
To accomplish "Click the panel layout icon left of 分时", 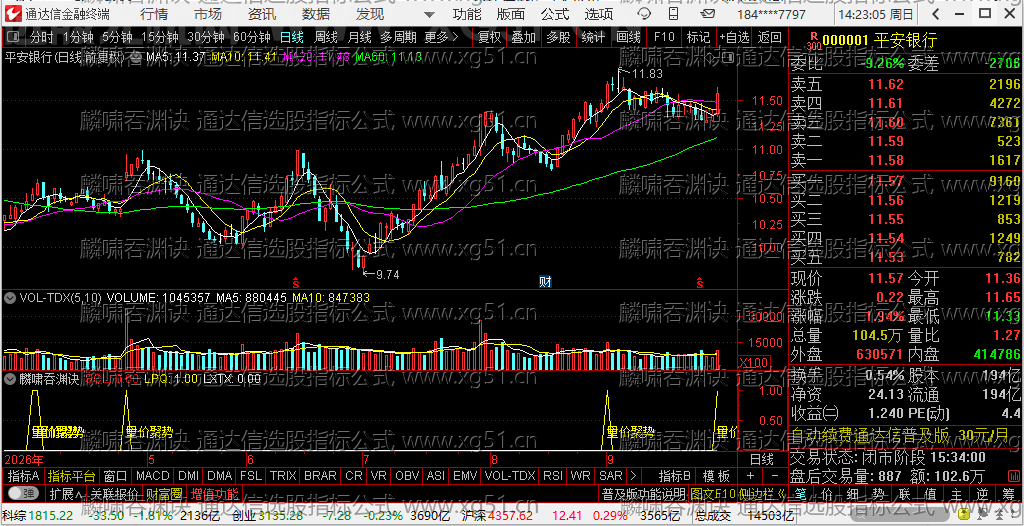I will [x=15, y=37].
